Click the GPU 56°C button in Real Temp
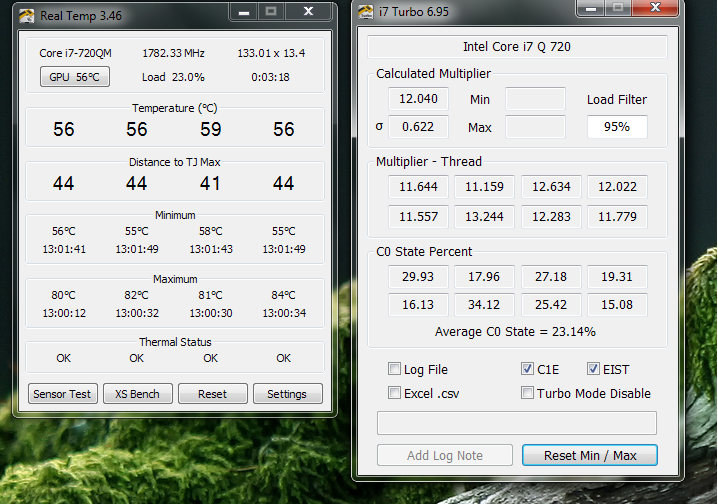The image size is (718, 504). (75, 77)
